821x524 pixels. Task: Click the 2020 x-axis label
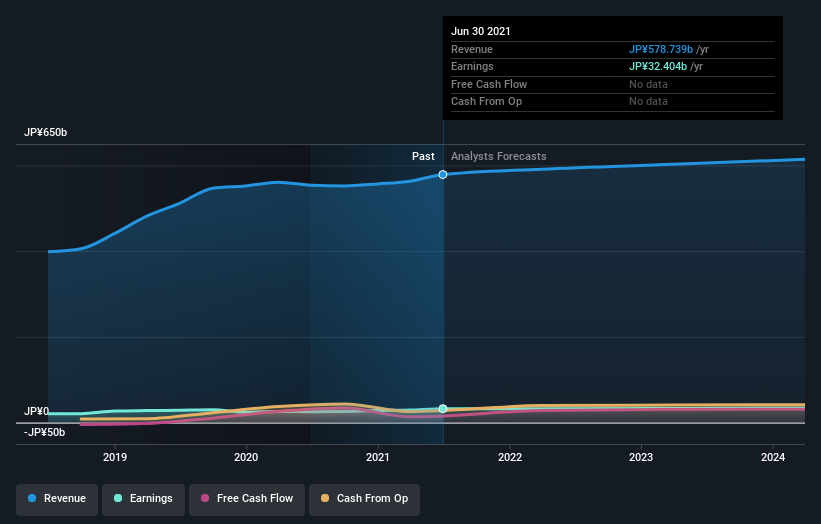tap(246, 457)
